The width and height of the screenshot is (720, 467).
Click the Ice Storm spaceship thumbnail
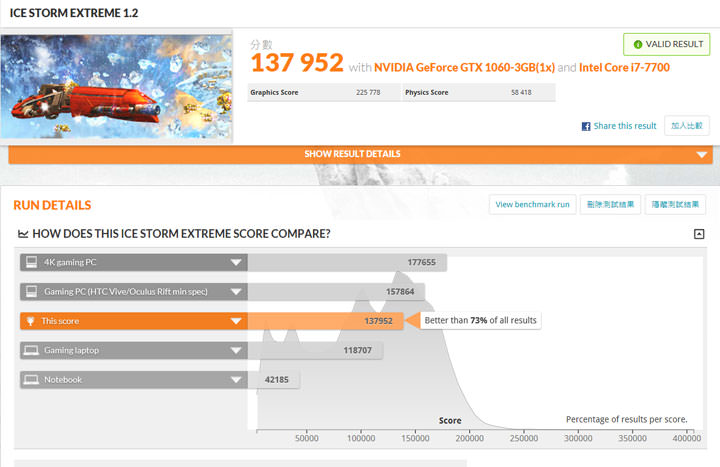(116, 88)
